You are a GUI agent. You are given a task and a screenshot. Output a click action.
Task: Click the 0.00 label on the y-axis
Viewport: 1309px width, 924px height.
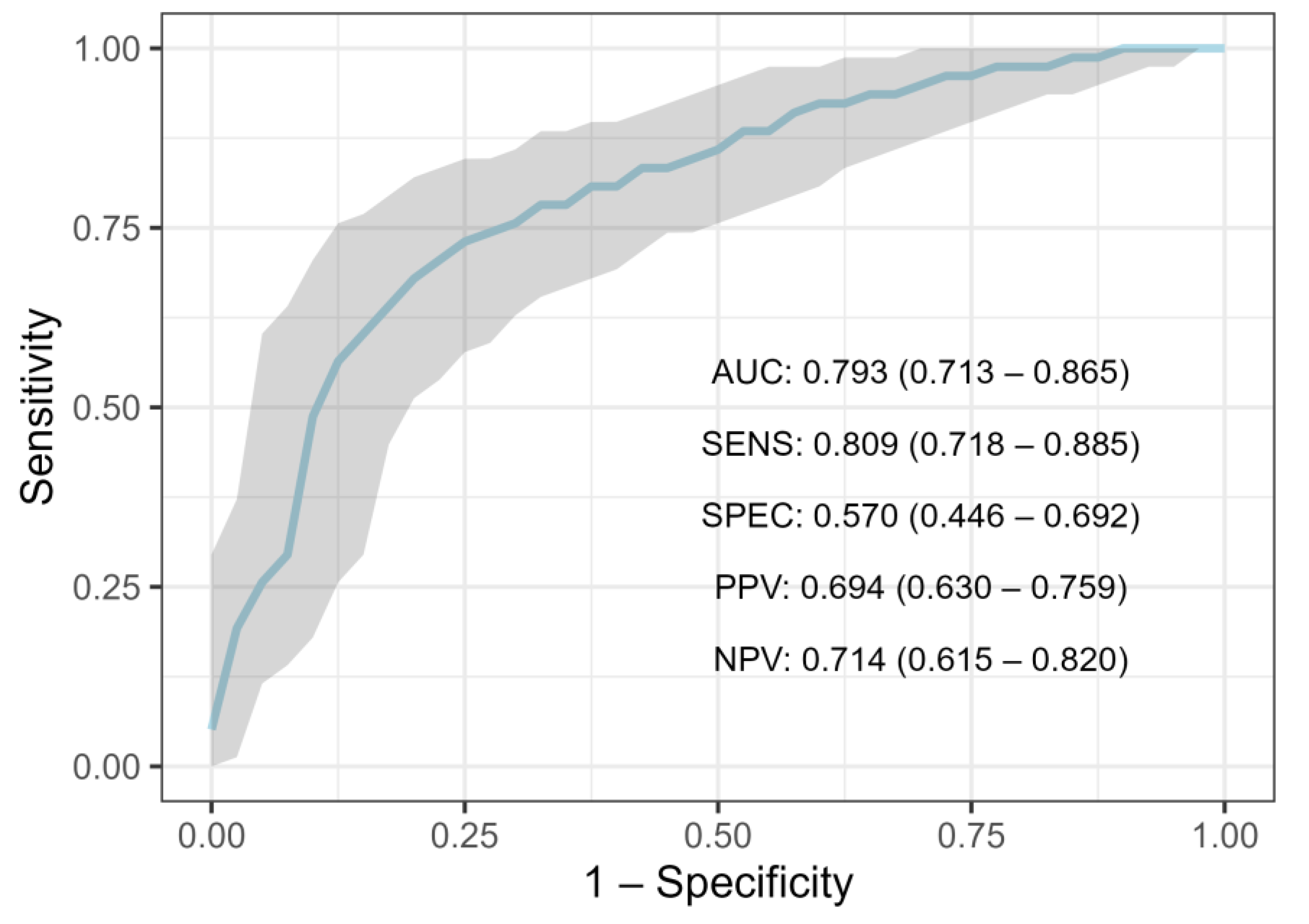point(107,767)
